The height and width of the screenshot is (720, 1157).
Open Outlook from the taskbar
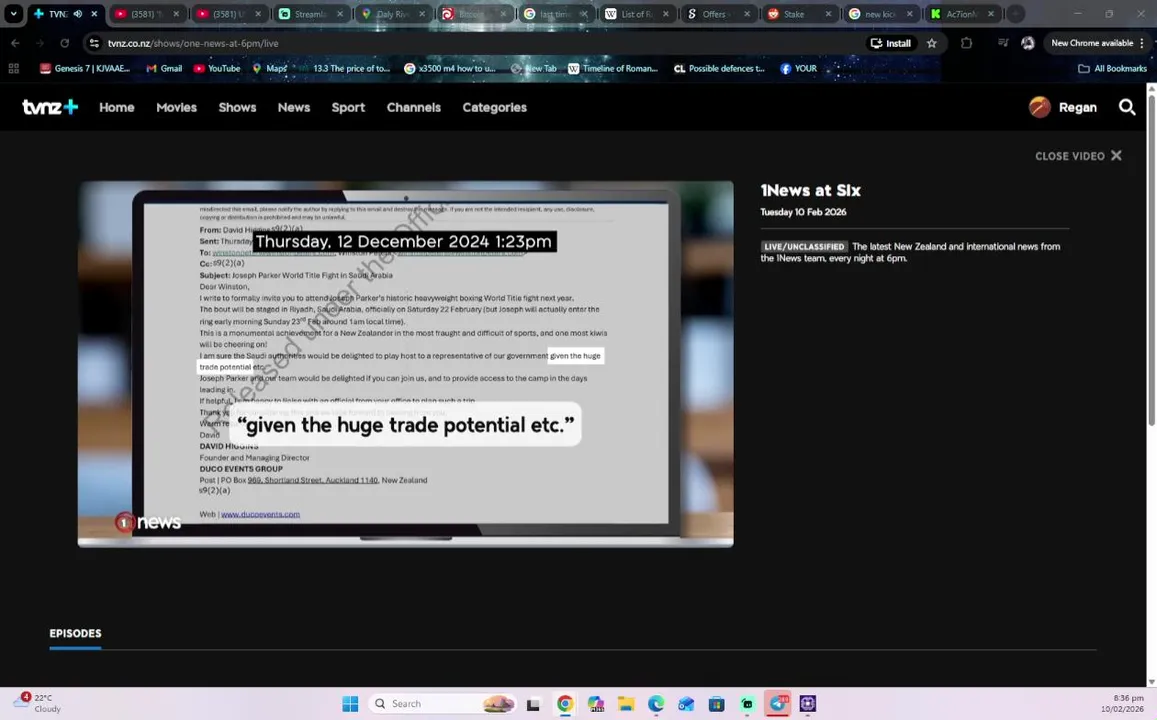pyautogui.click(x=686, y=704)
